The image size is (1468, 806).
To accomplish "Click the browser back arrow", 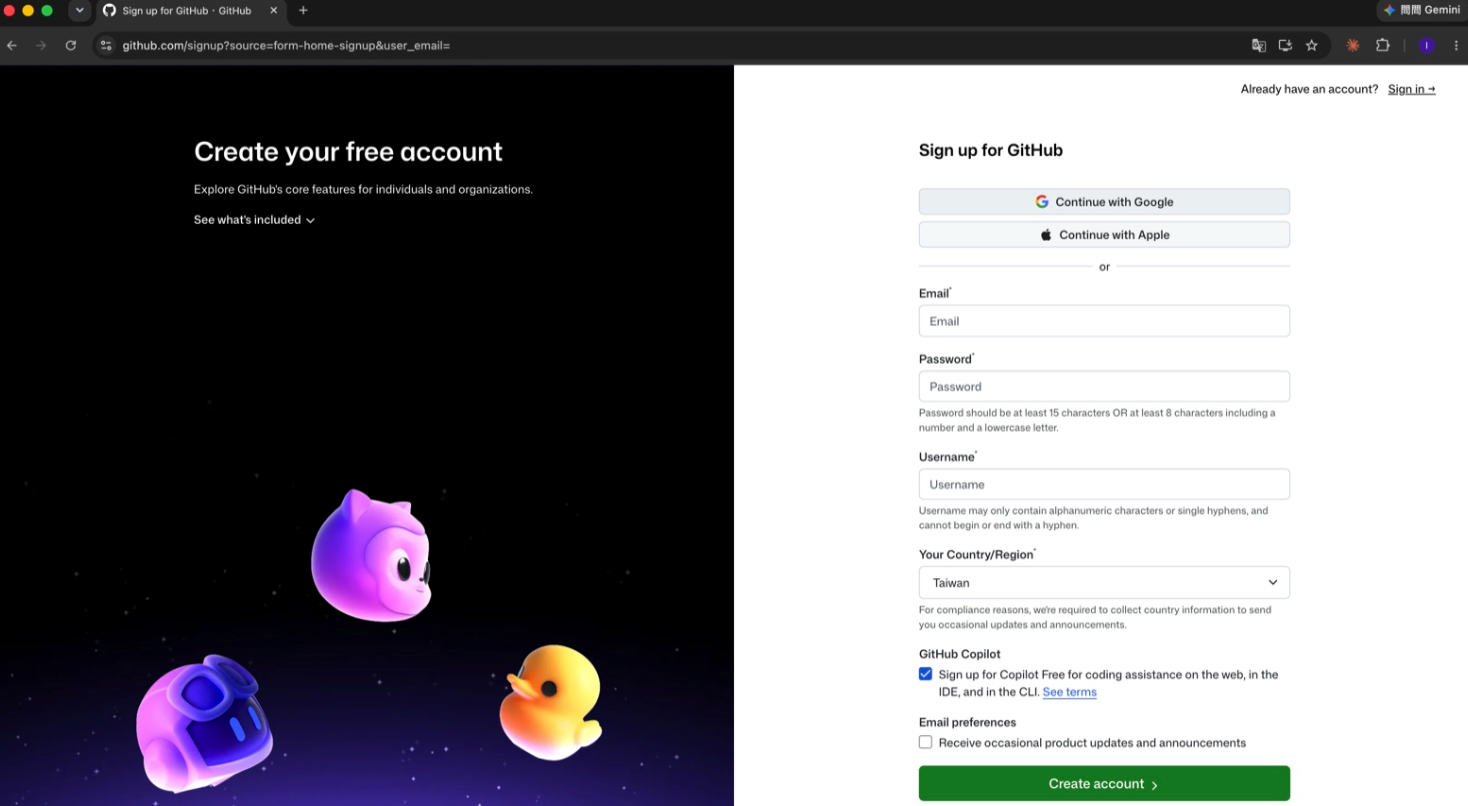I will click(12, 45).
